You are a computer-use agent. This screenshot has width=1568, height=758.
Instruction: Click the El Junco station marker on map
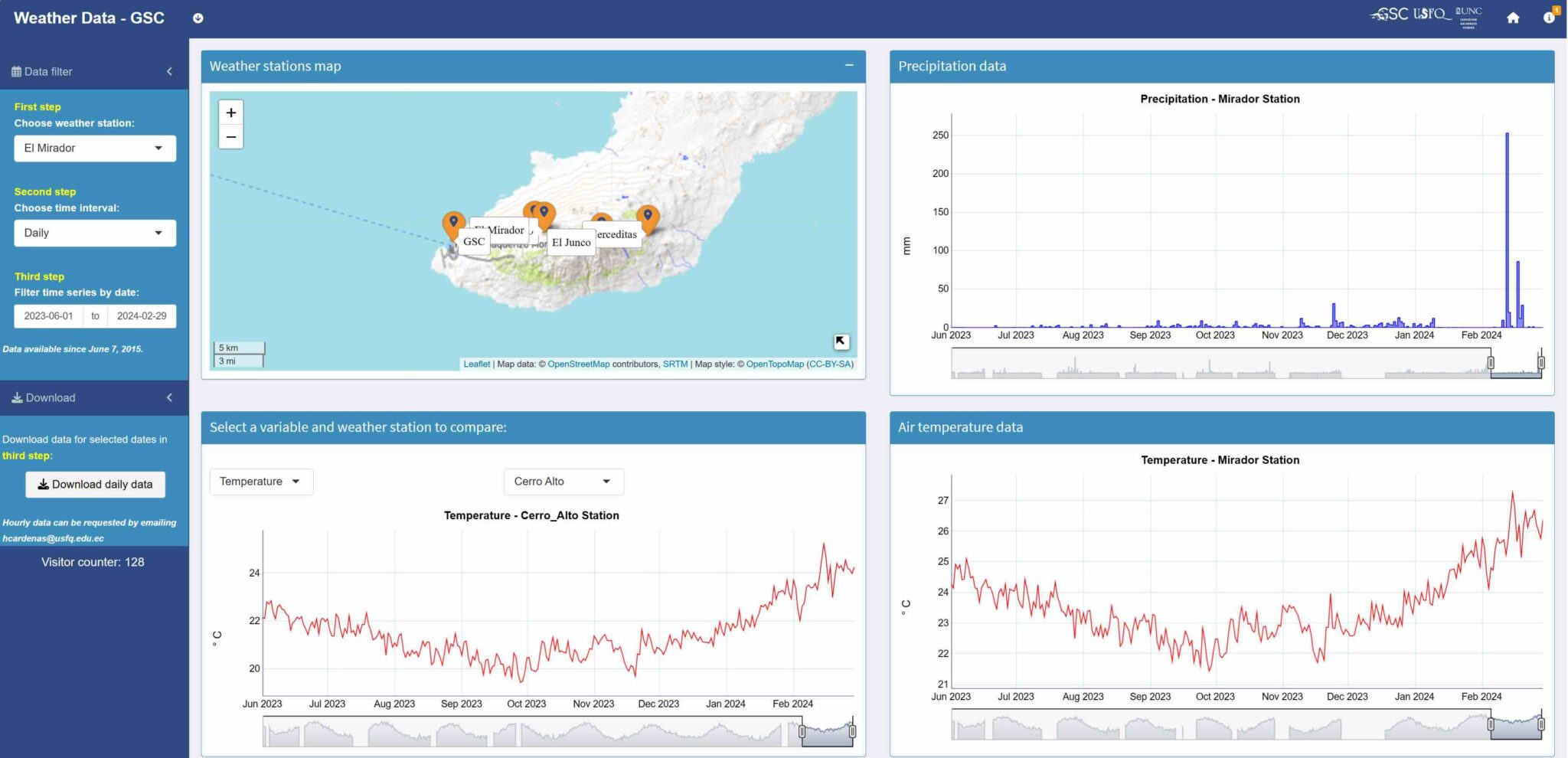tap(544, 214)
